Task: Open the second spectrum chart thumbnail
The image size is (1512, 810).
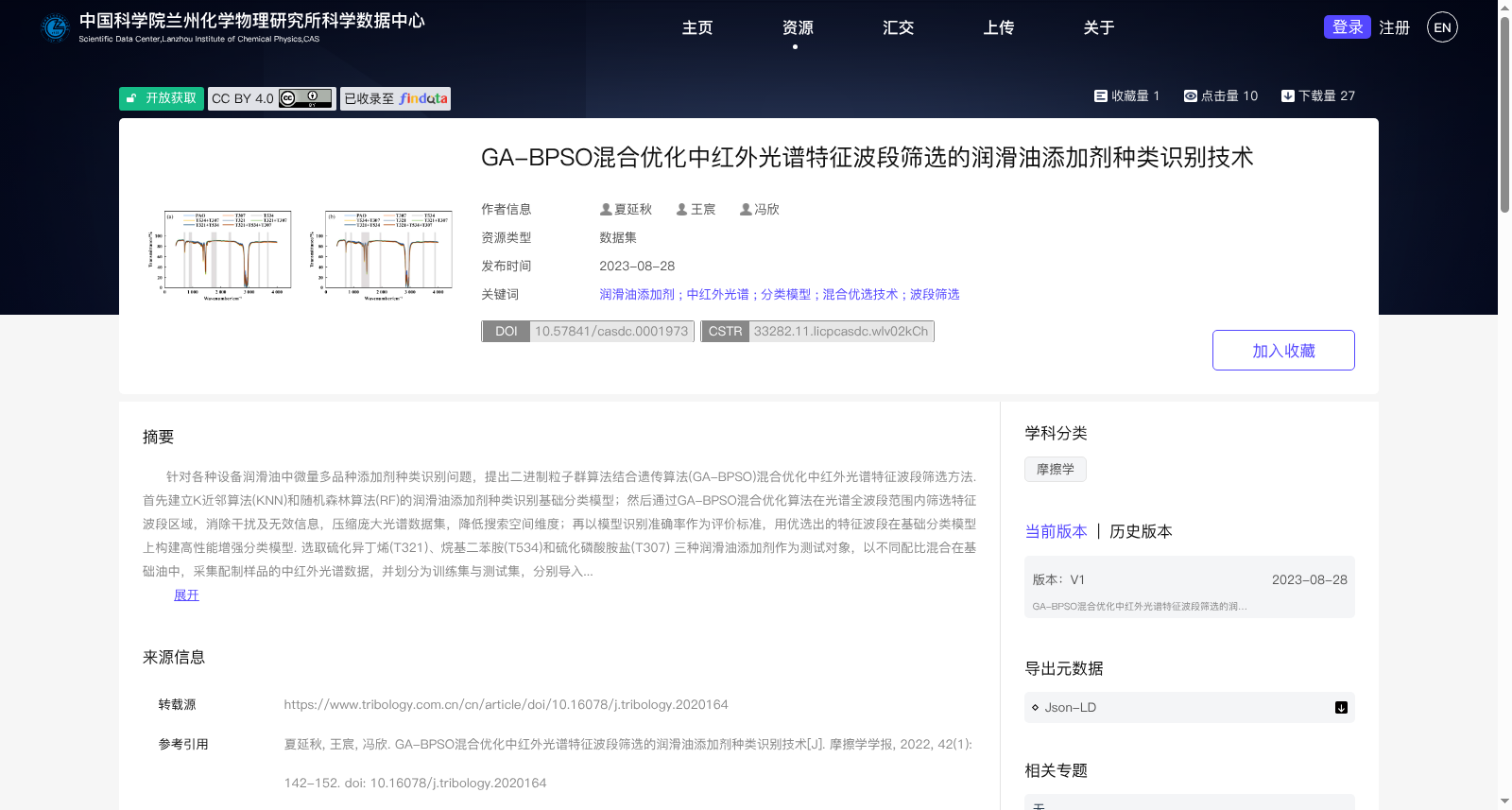Action: [x=381, y=255]
